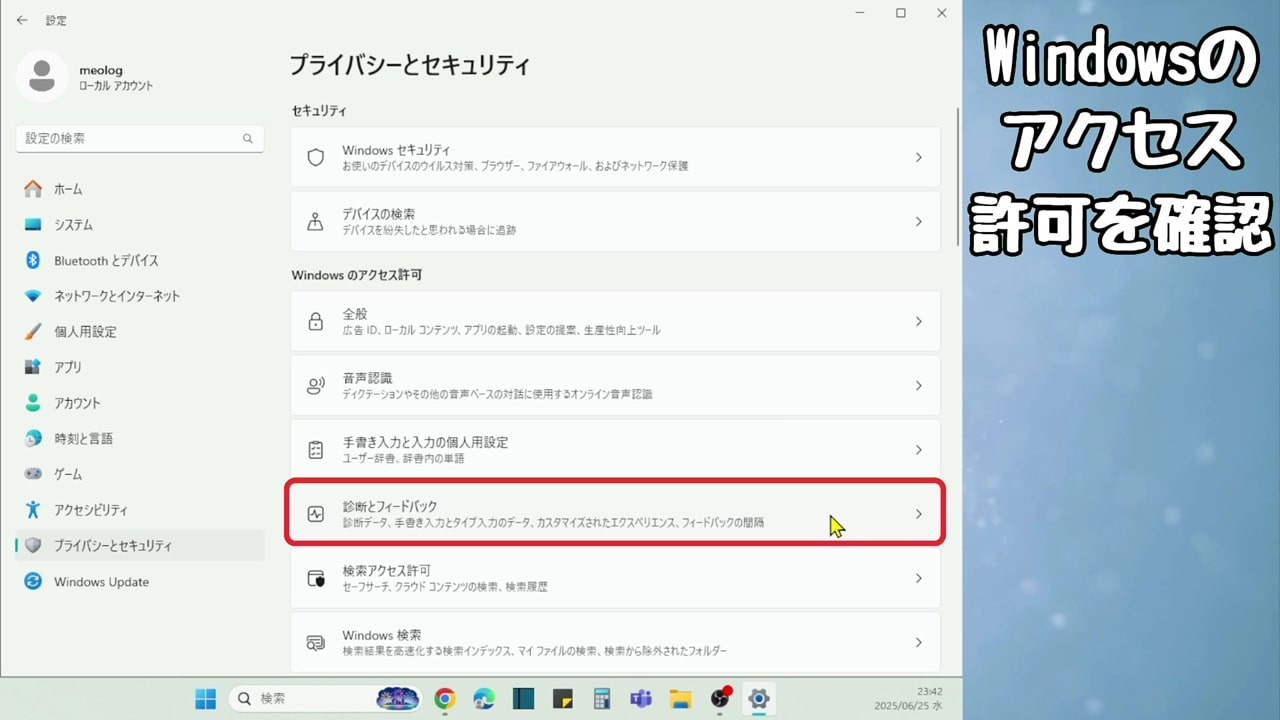Click the taskbar 検索 search box
Viewport: 1280px width, 720px height.
[x=324, y=698]
